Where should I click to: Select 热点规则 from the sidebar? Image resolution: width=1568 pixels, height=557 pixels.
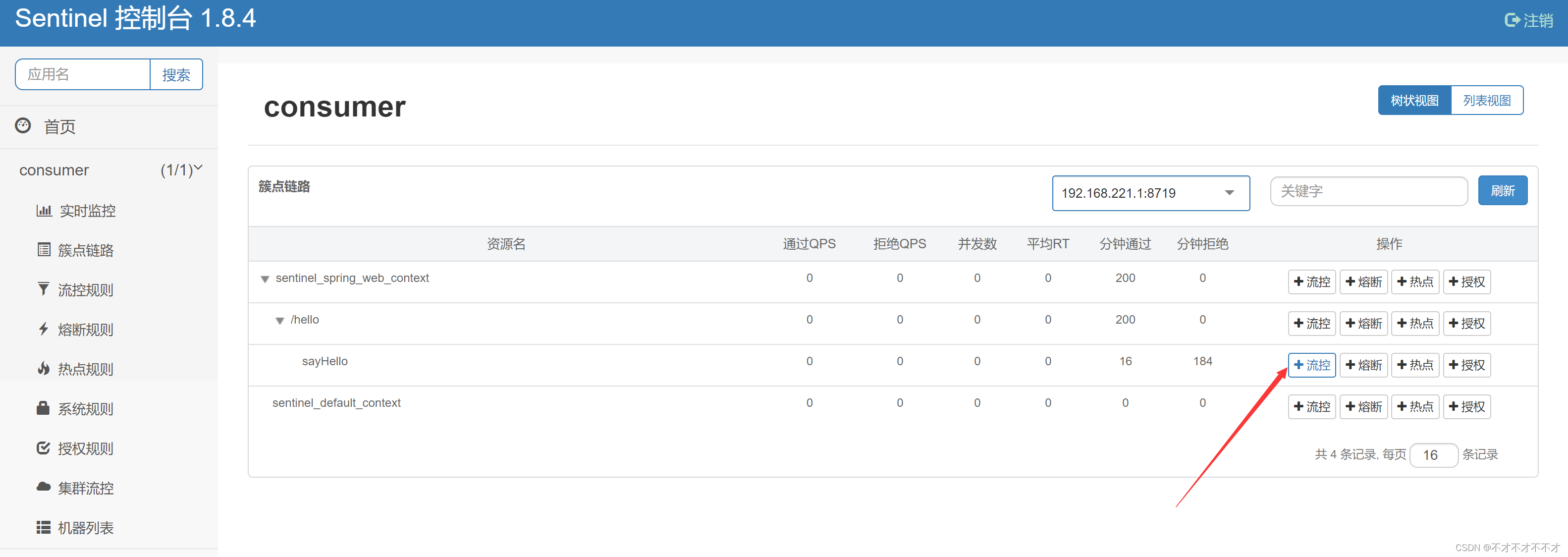(x=86, y=369)
